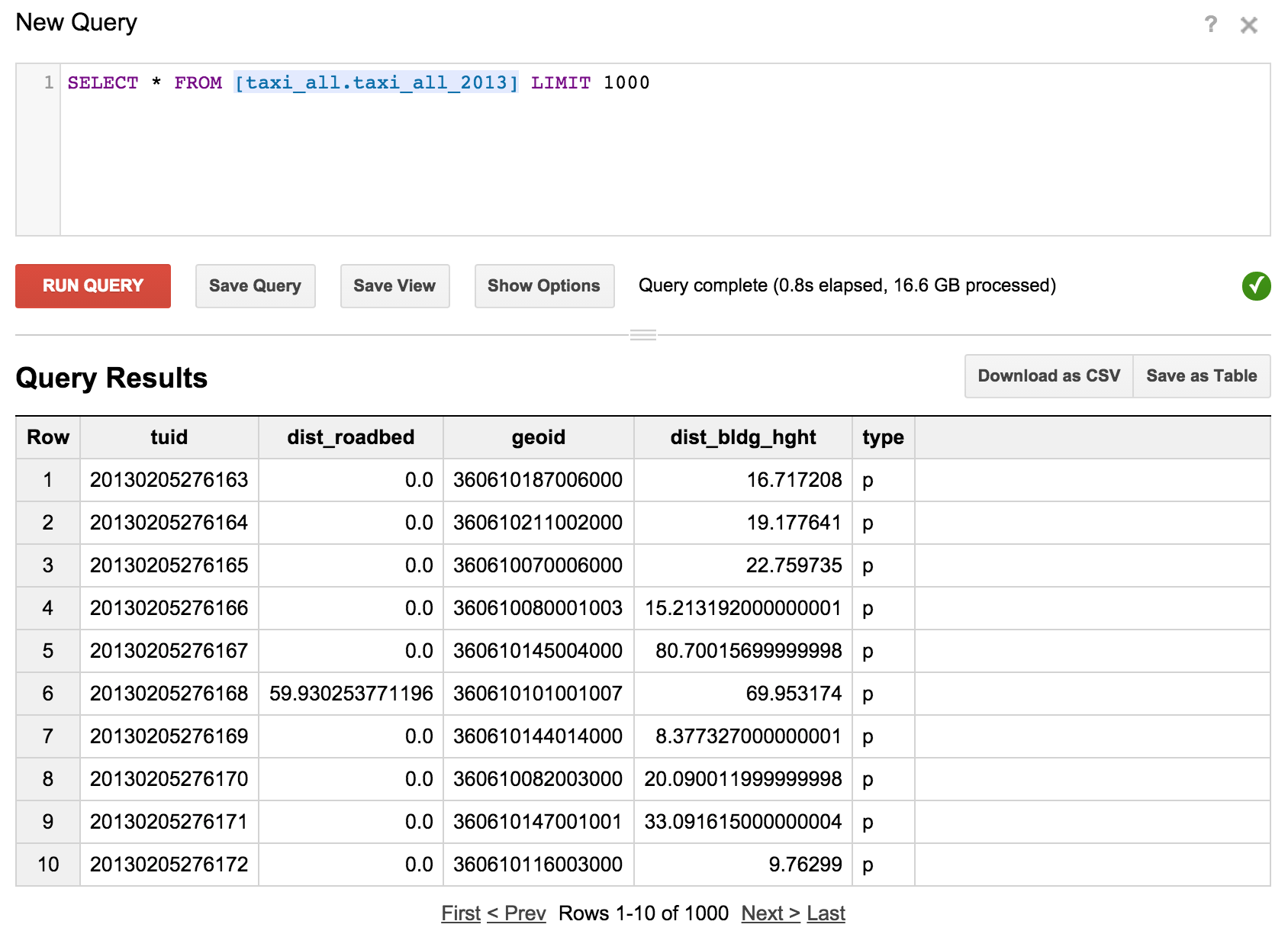Click the results pane divider handle
1288x934 pixels.
click(x=643, y=333)
